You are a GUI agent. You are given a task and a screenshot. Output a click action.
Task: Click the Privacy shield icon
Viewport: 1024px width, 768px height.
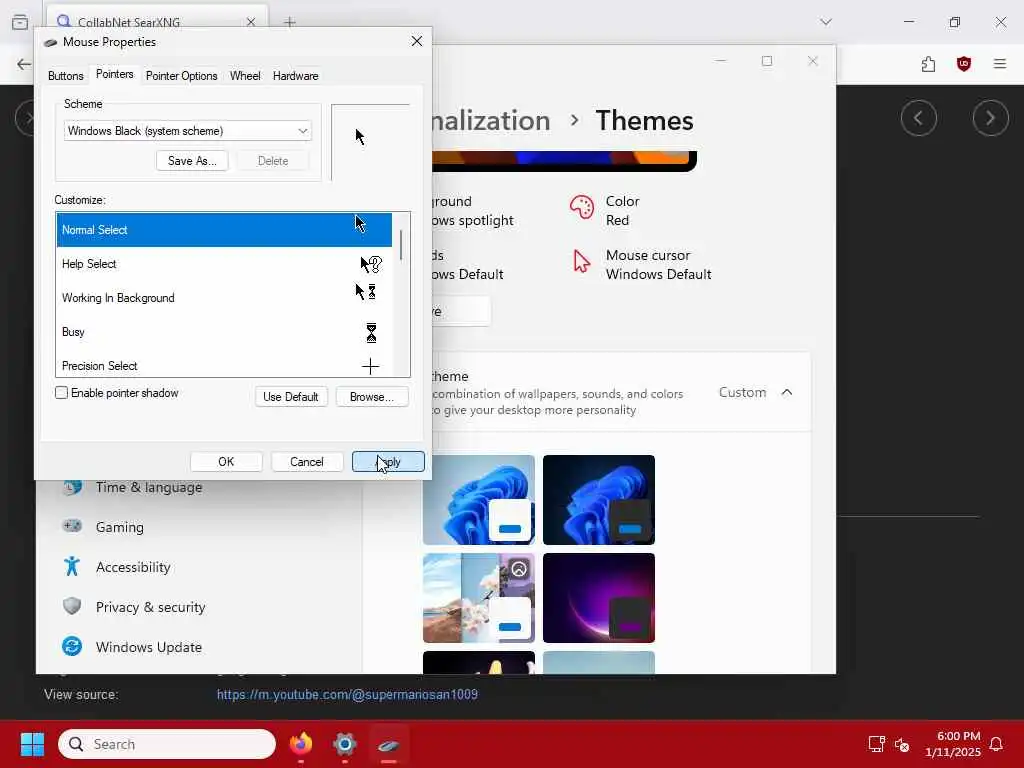coord(72,606)
